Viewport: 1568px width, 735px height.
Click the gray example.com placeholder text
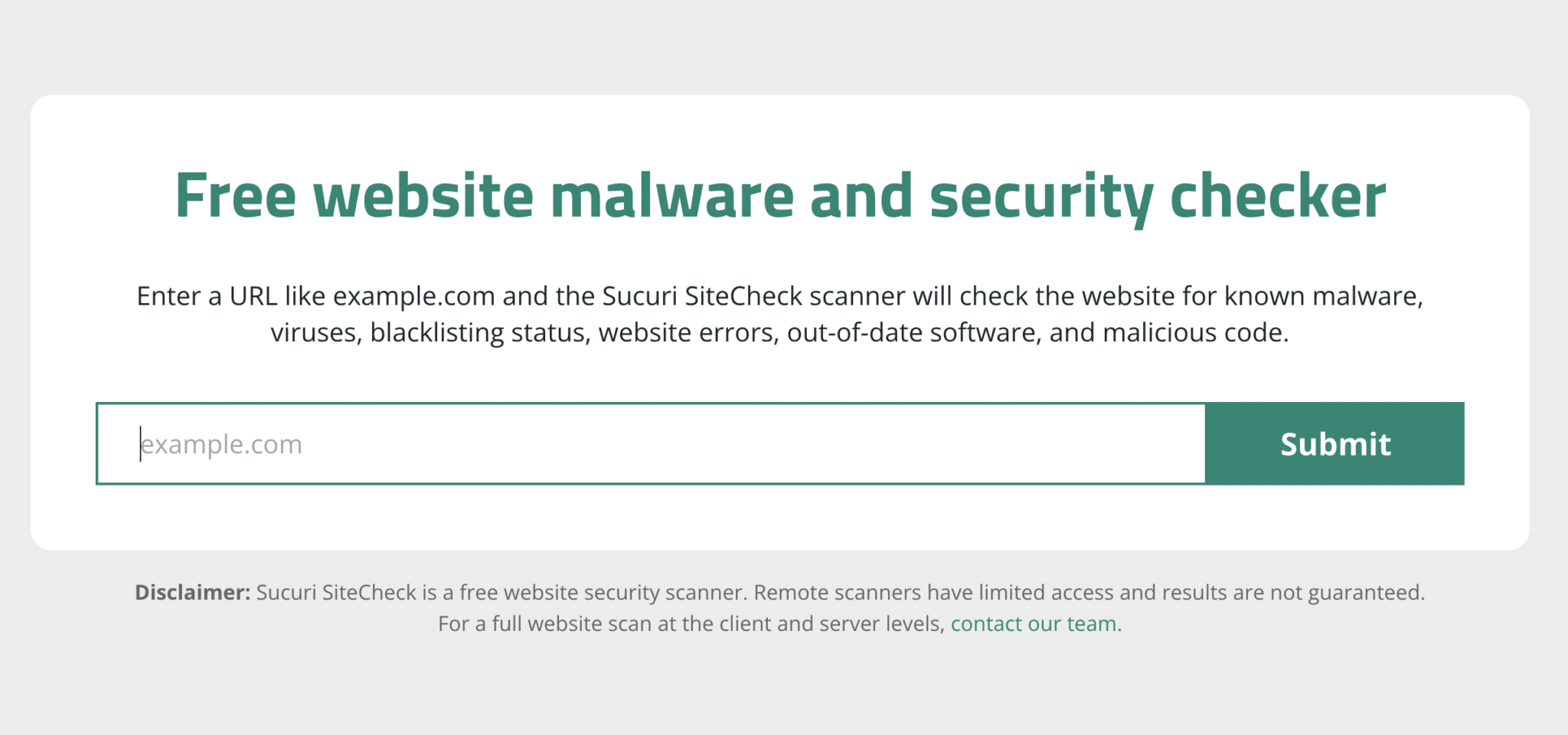click(x=221, y=445)
